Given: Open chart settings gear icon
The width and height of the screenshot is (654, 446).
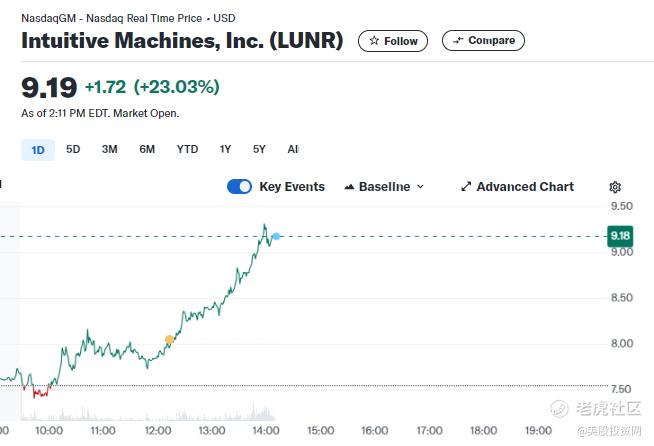Looking at the screenshot, I should (615, 187).
